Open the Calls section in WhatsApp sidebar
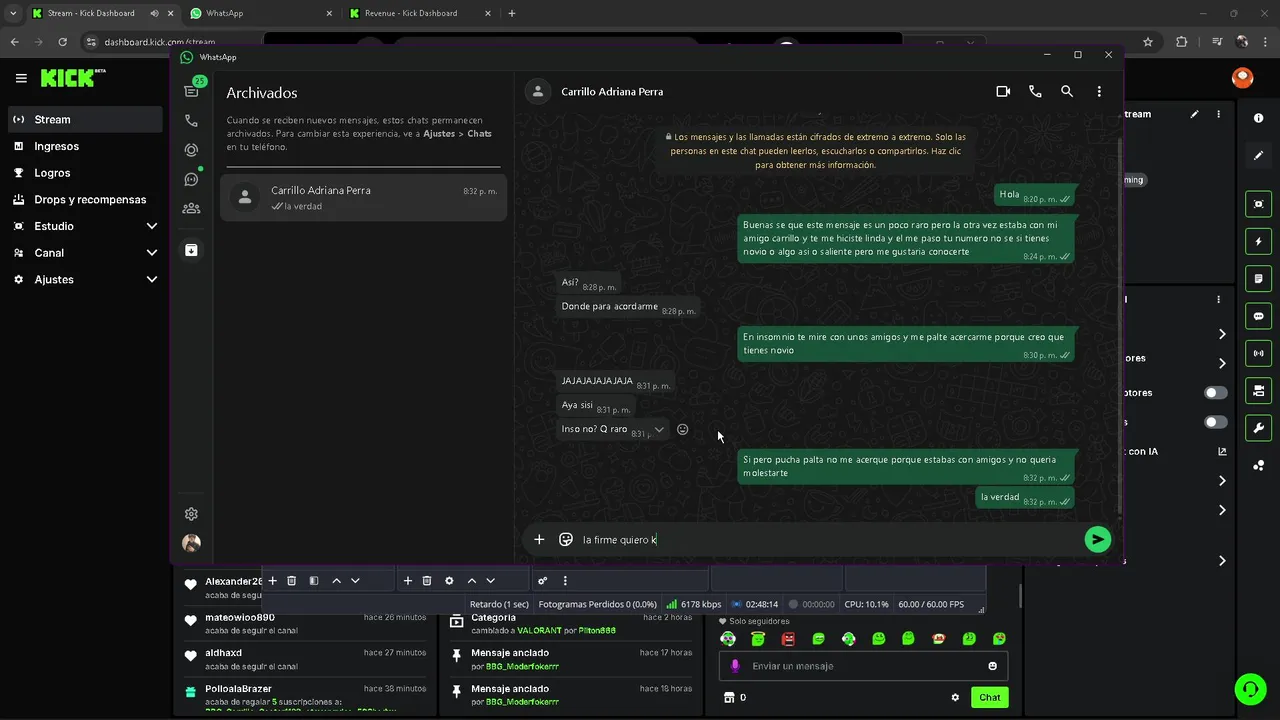The image size is (1280, 720). coord(191,121)
